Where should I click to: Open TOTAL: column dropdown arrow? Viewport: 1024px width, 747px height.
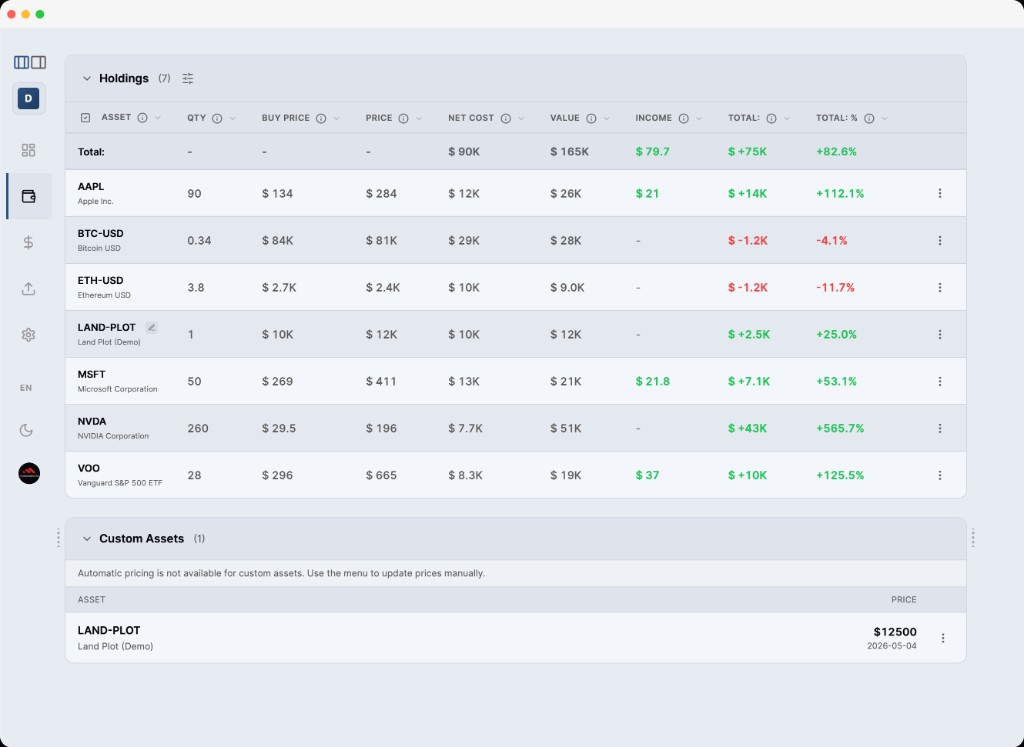click(x=787, y=118)
